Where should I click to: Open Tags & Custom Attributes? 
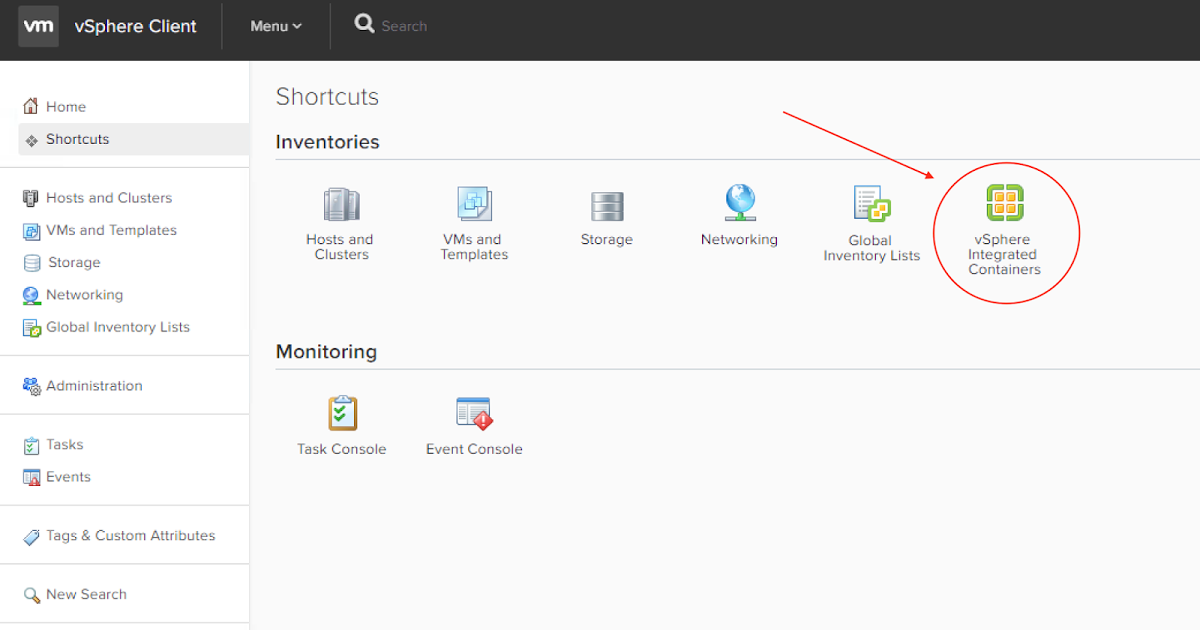(130, 536)
